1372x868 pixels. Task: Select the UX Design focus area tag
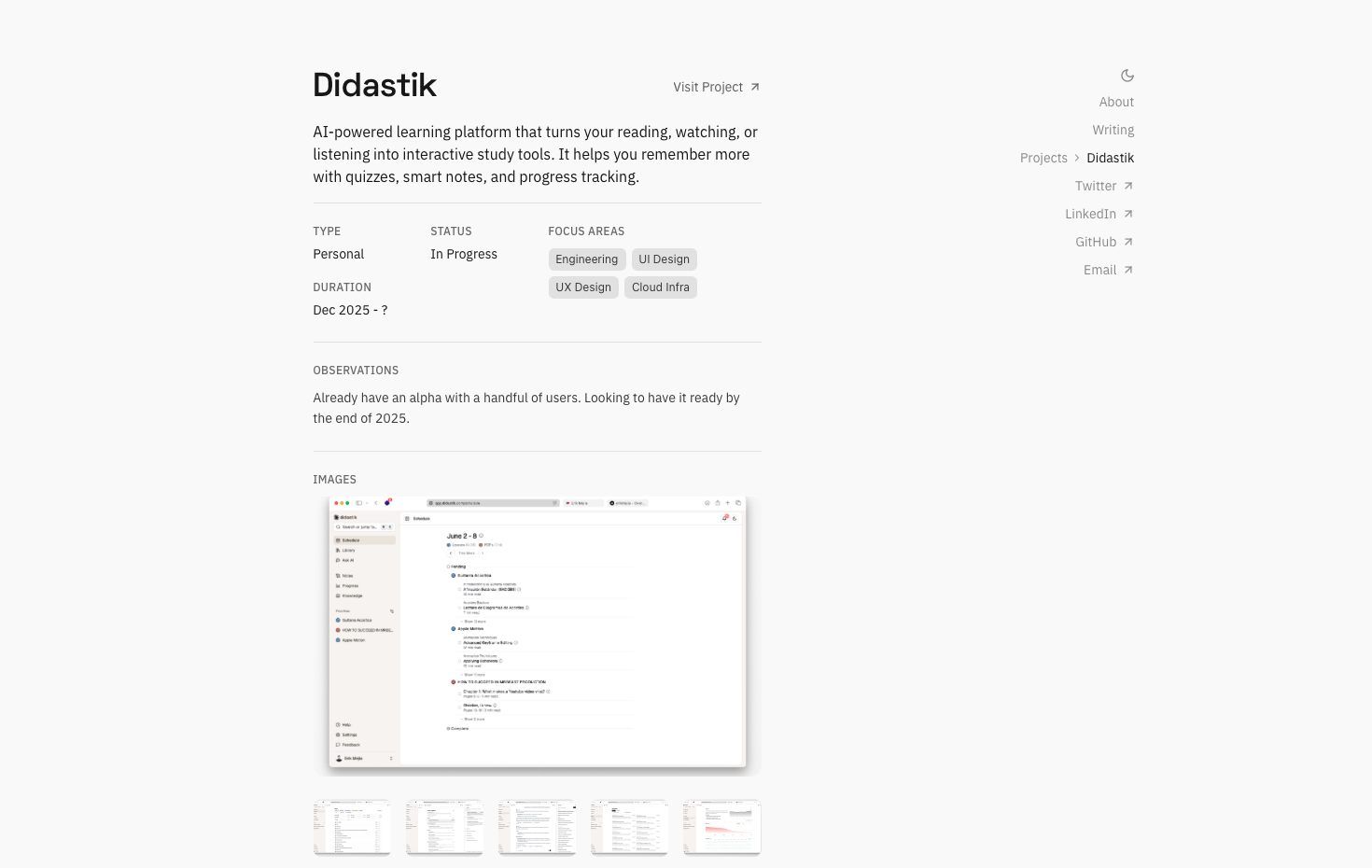(x=583, y=287)
